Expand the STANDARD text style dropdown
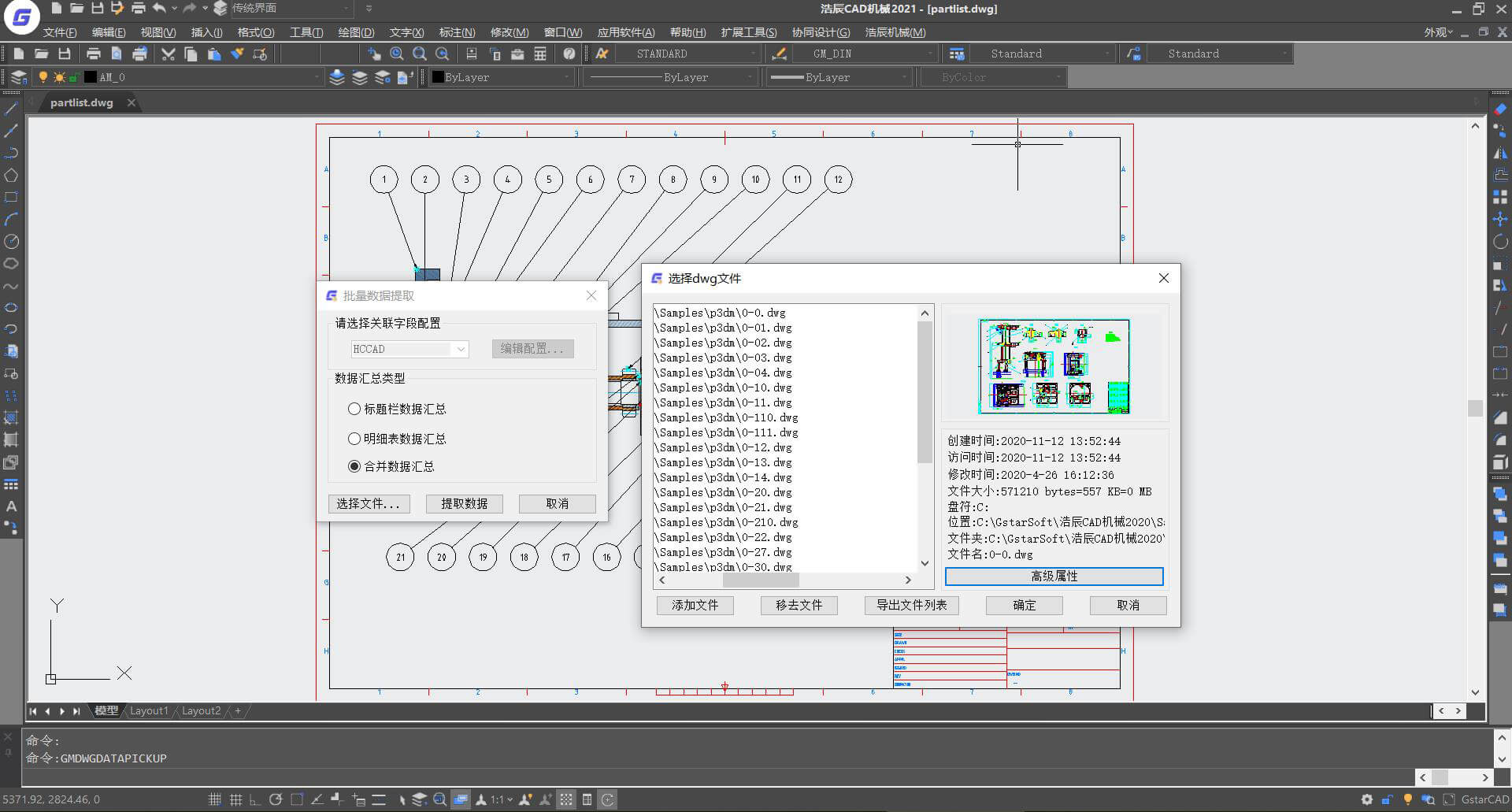The image size is (1512, 812). (x=752, y=54)
